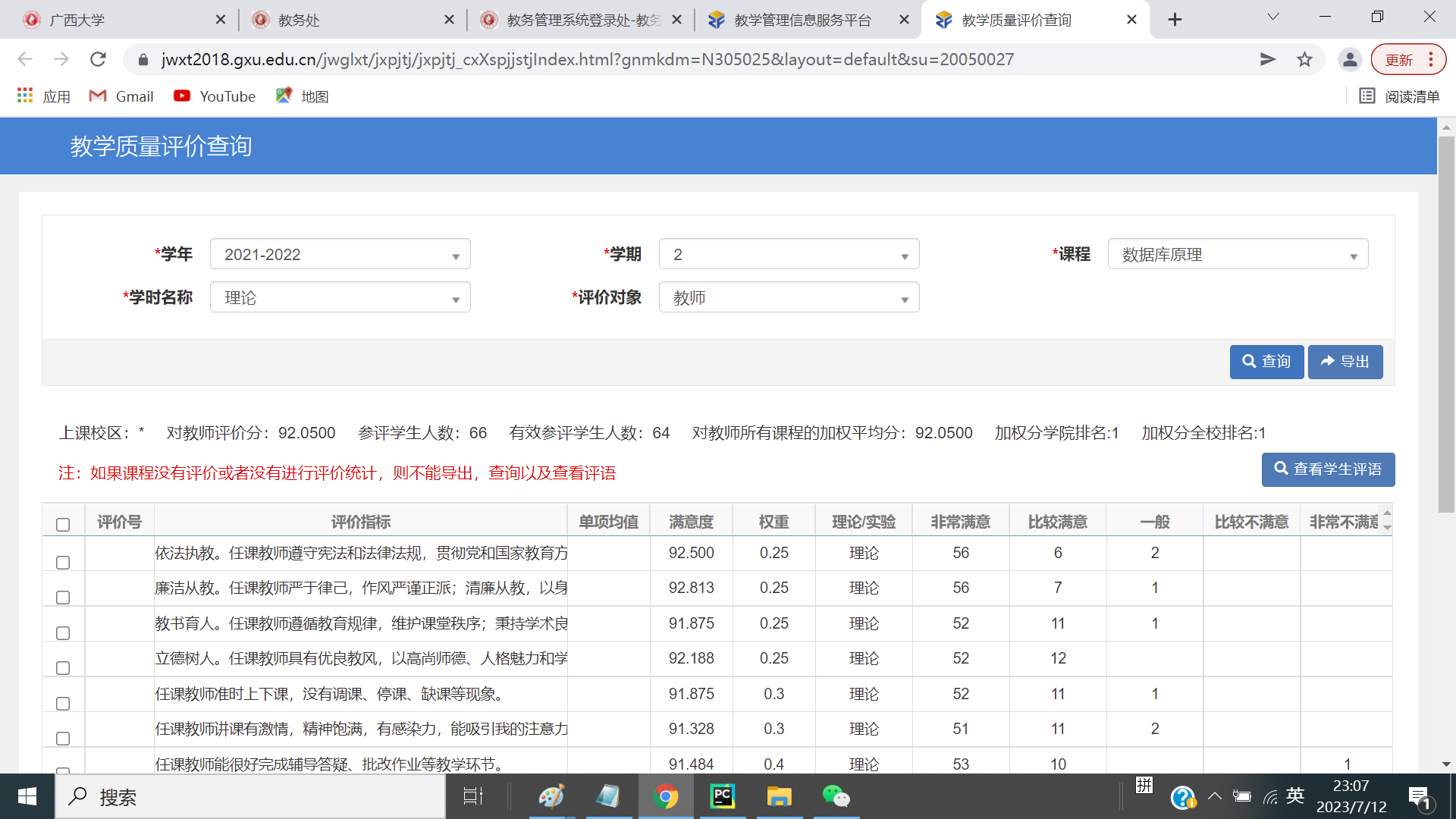Open the Paint app in taskbar
The width and height of the screenshot is (1456, 819).
[x=551, y=796]
